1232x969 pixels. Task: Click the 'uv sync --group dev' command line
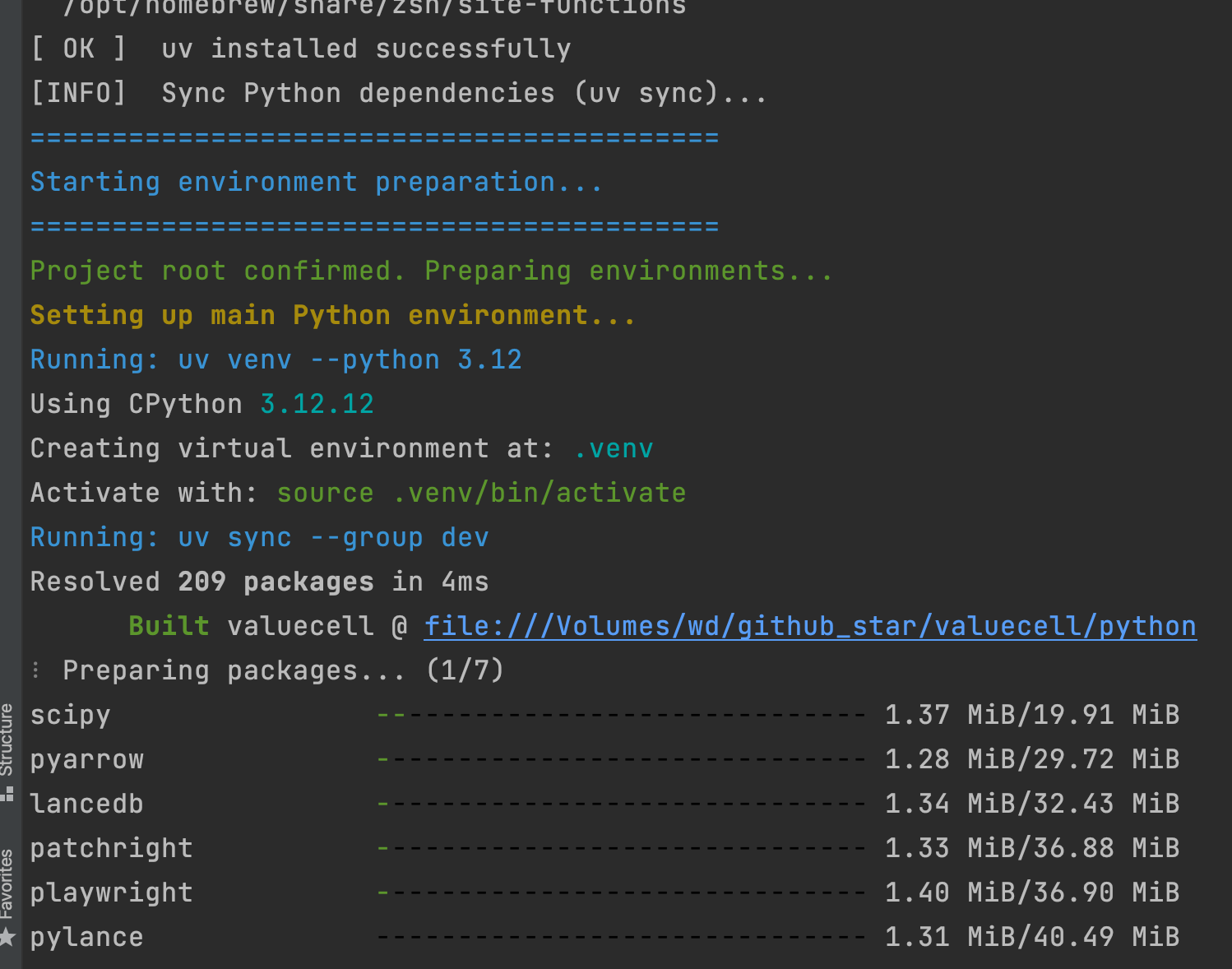333,537
